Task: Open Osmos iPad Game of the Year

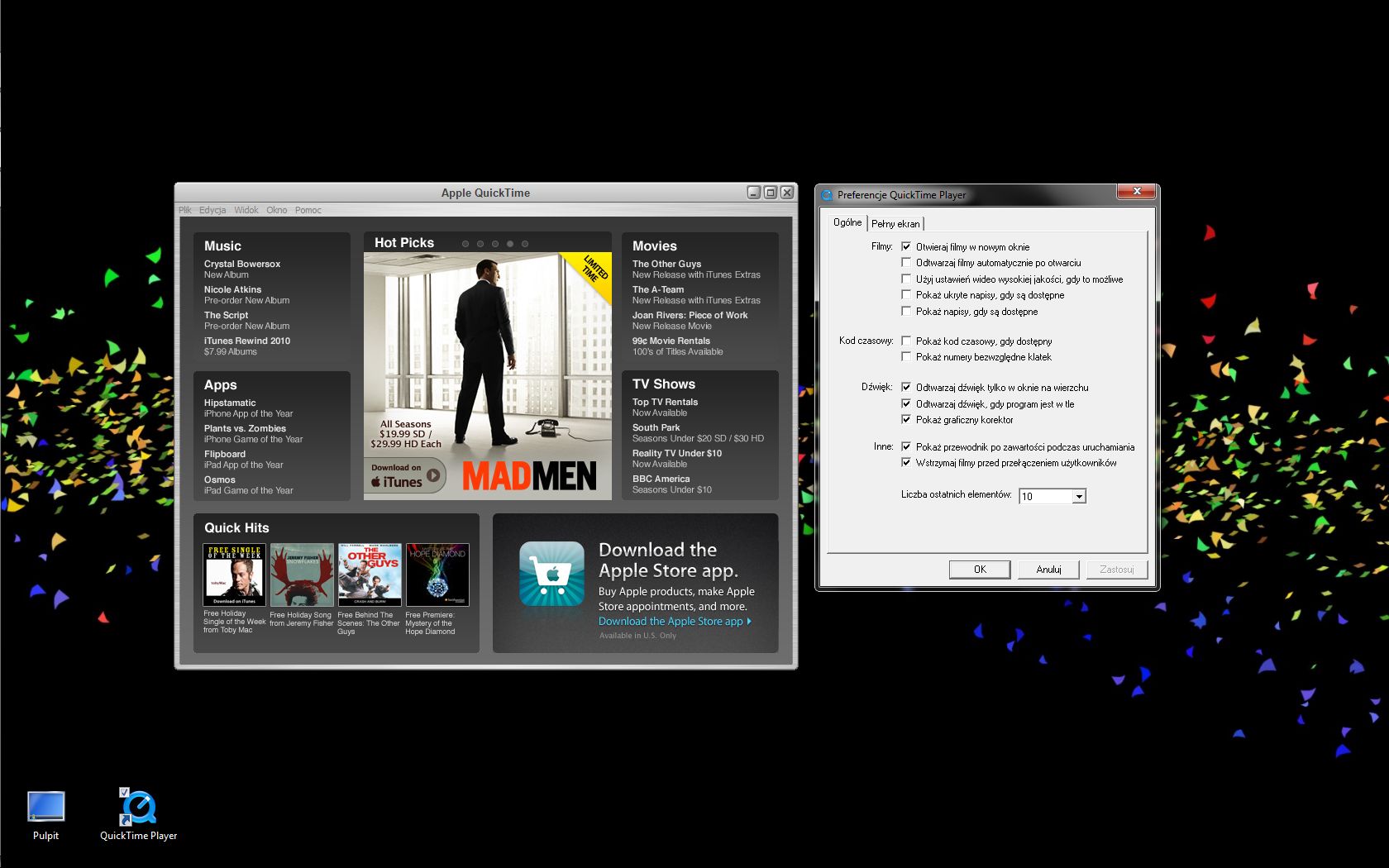Action: click(x=248, y=484)
